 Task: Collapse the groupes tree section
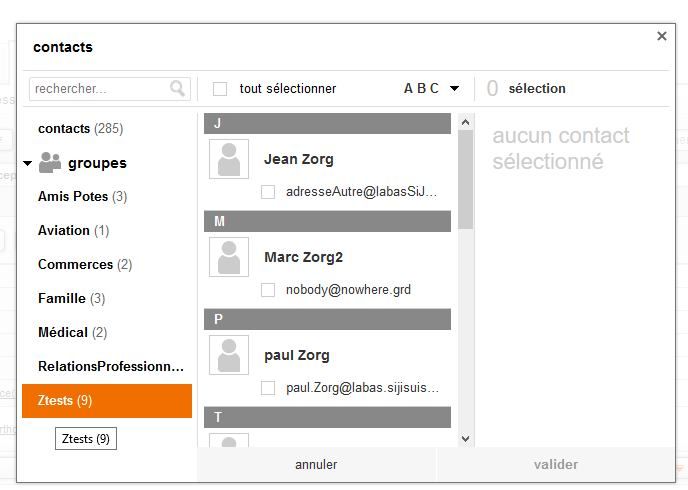[x=28, y=164]
